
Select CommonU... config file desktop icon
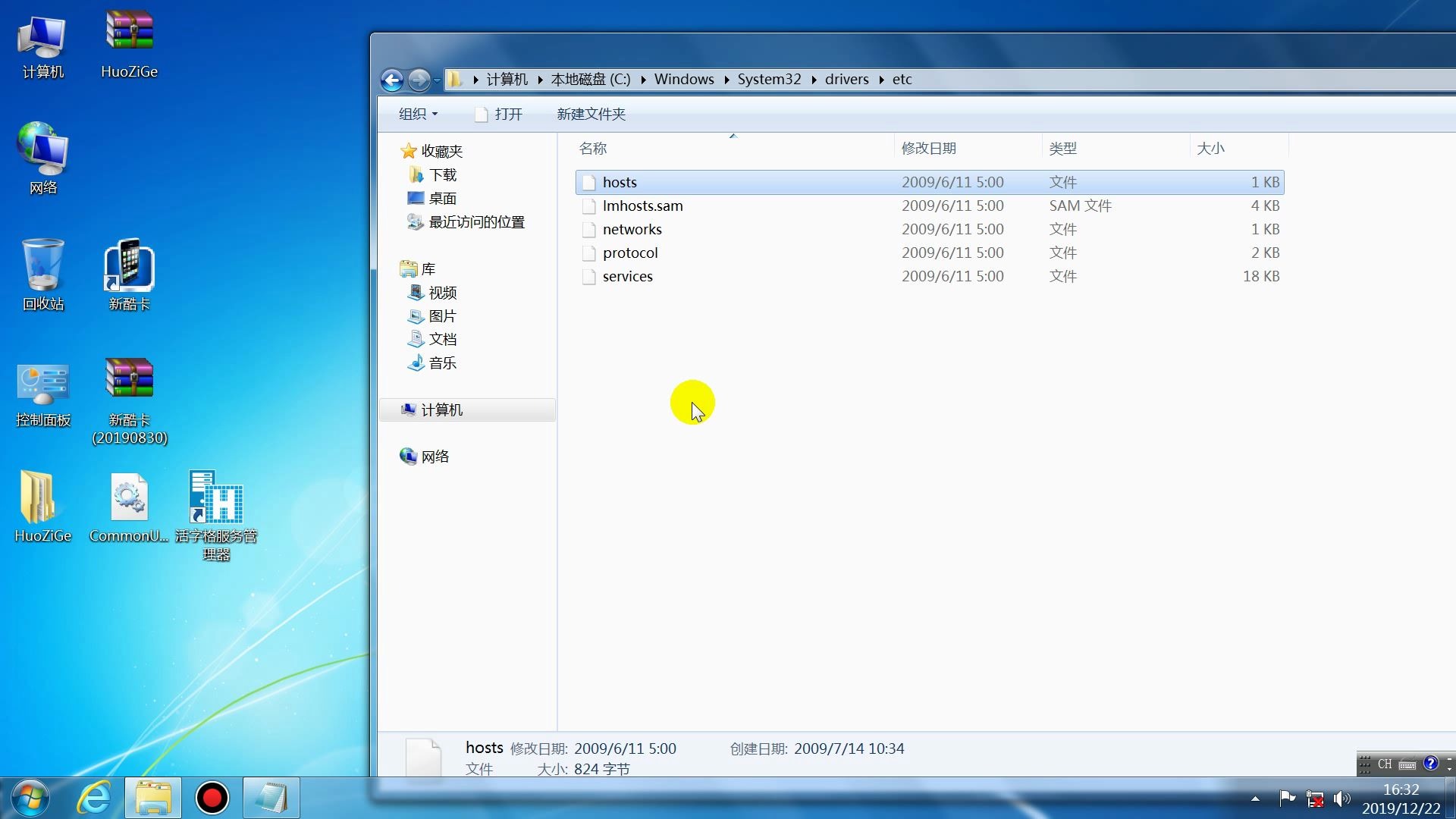click(x=129, y=507)
